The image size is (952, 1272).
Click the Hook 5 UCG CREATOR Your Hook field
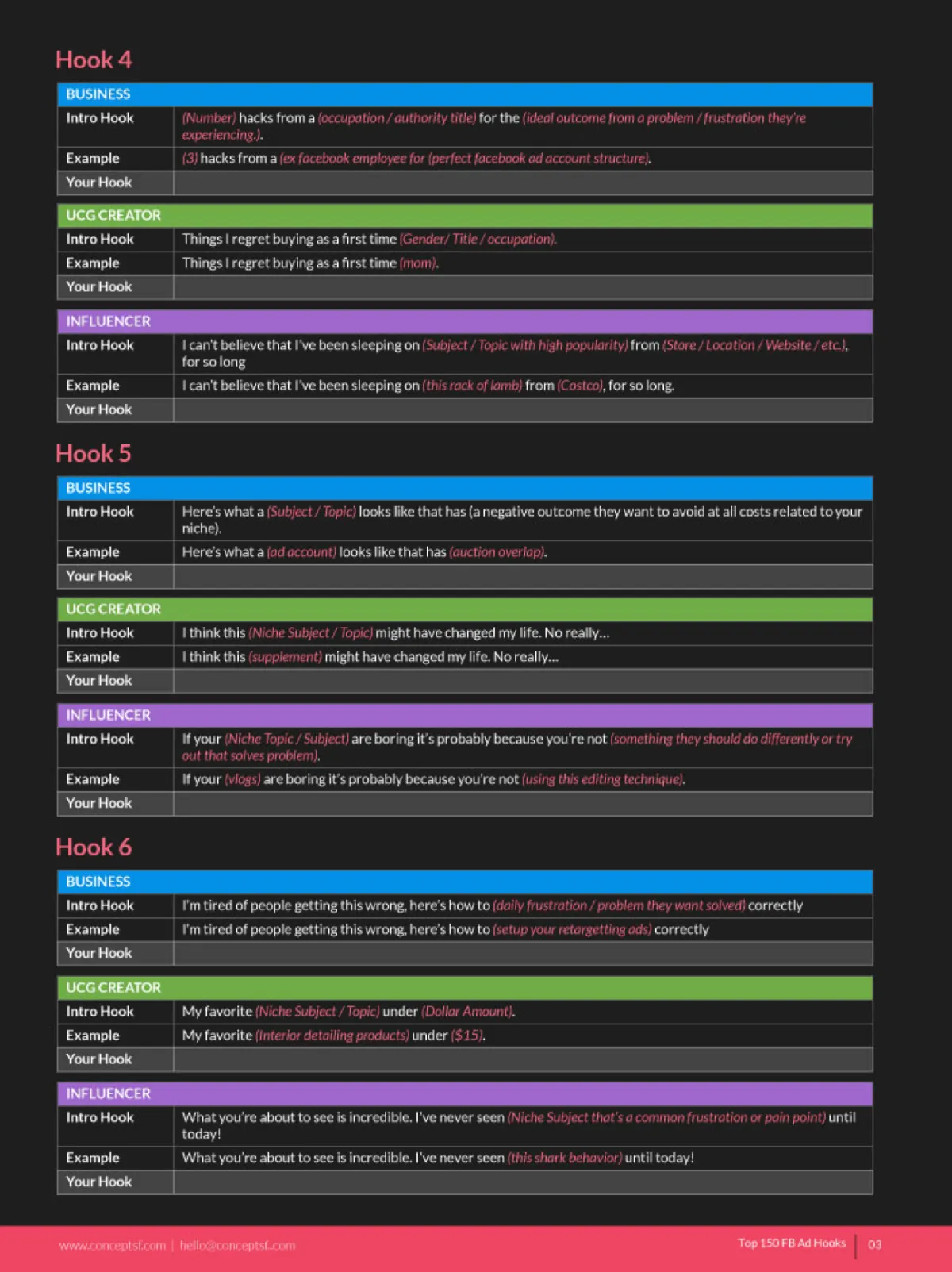click(523, 681)
